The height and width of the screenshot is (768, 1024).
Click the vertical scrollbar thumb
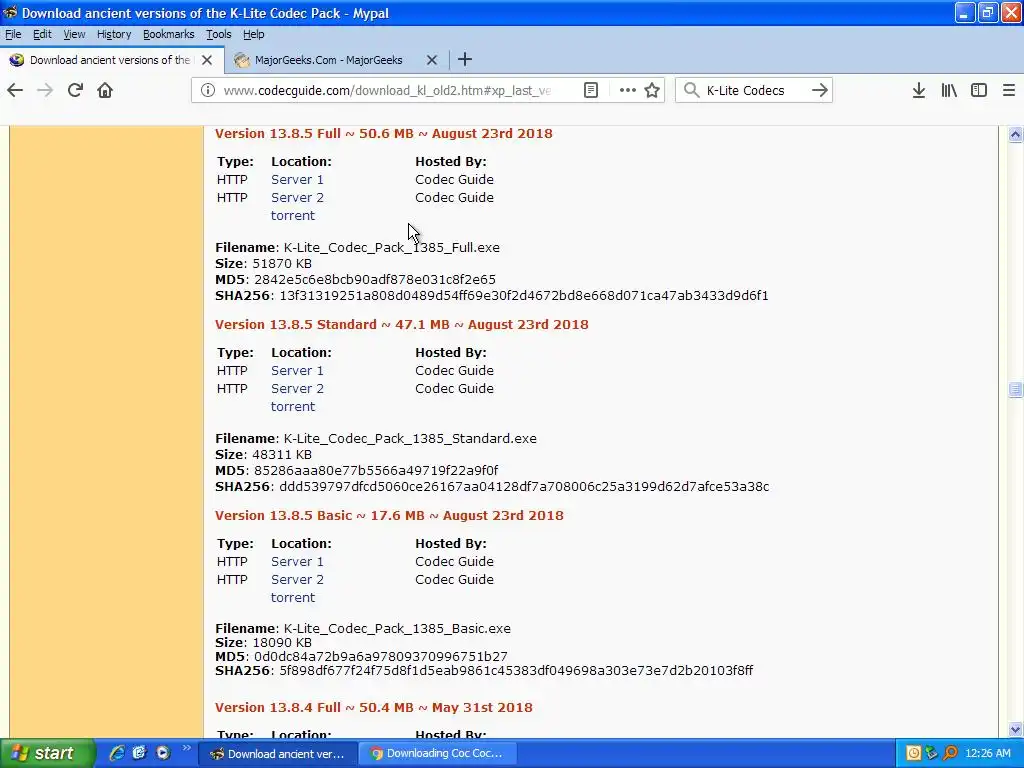coord(1015,389)
